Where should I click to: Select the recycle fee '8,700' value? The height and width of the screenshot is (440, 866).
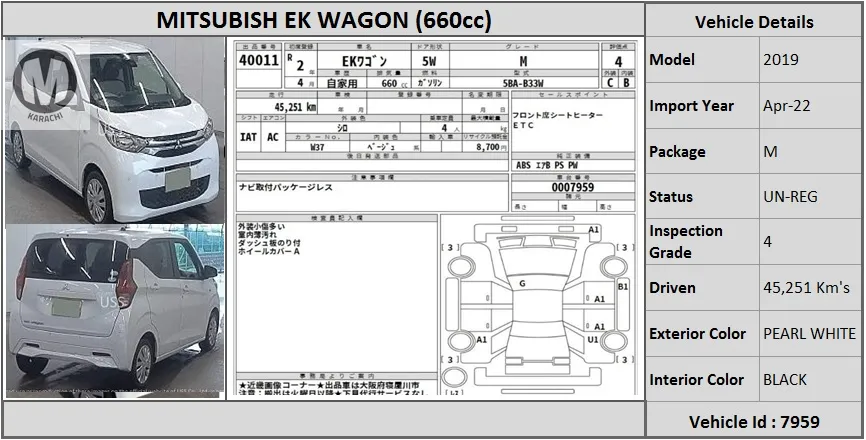[x=488, y=147]
